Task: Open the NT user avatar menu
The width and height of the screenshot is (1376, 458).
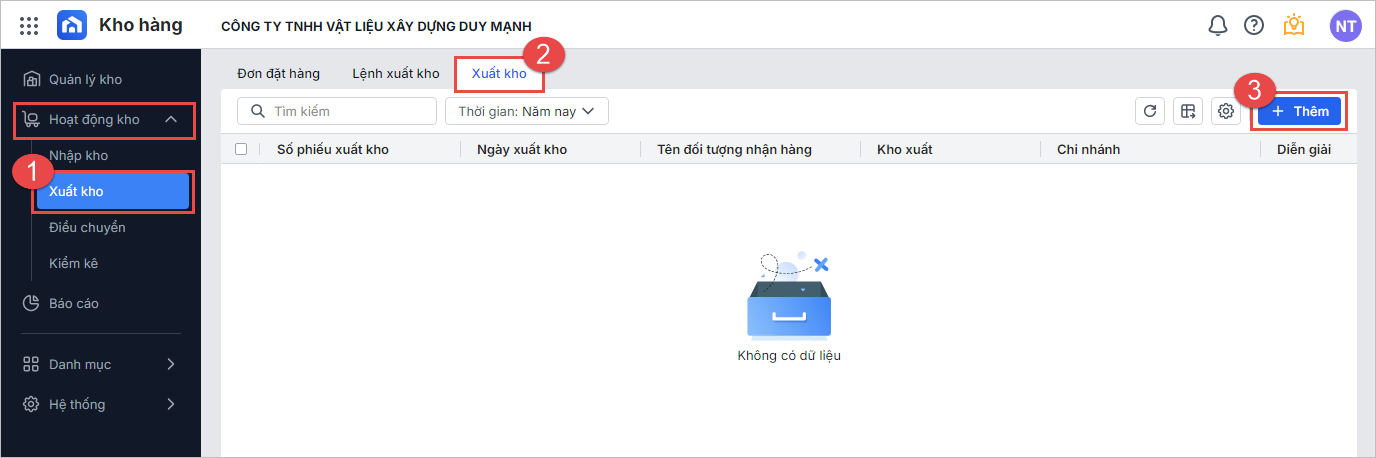Action: tap(1345, 26)
